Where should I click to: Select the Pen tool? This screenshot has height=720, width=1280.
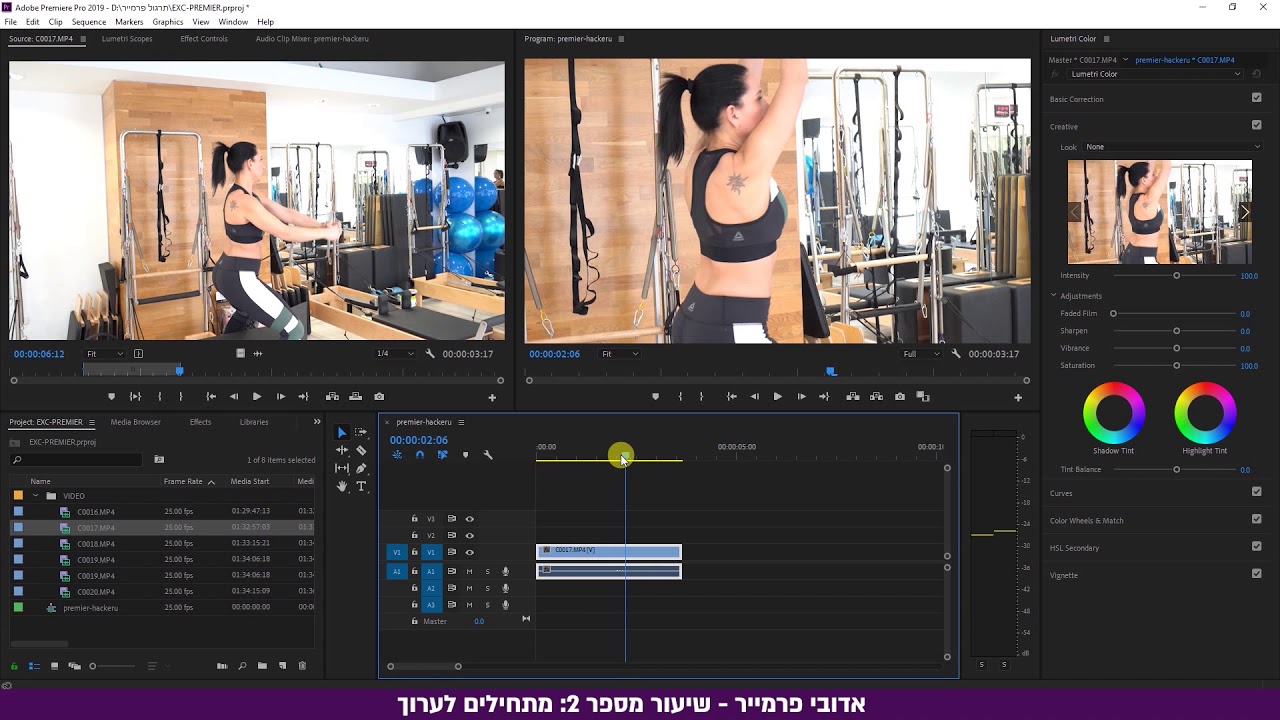pyautogui.click(x=361, y=468)
